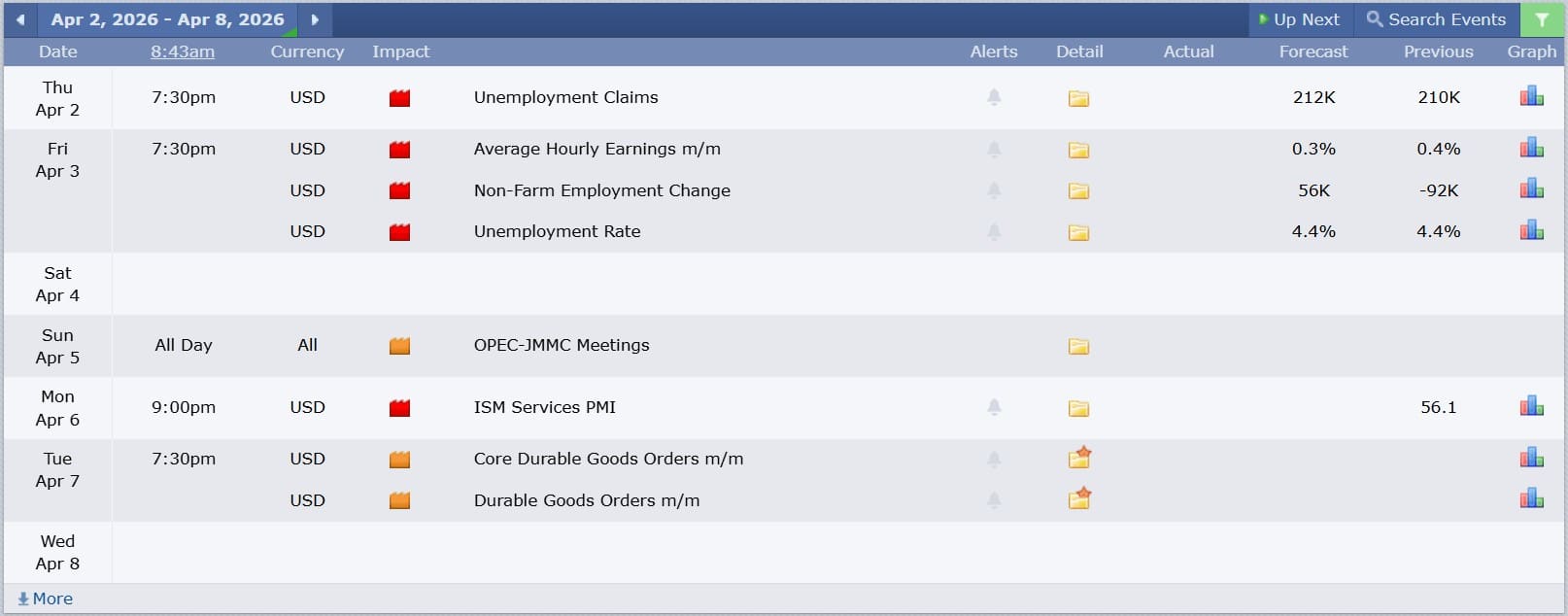The width and height of the screenshot is (1568, 616).
Task: Open graph for Durable Goods Orders m/m
Action: tap(1531, 498)
